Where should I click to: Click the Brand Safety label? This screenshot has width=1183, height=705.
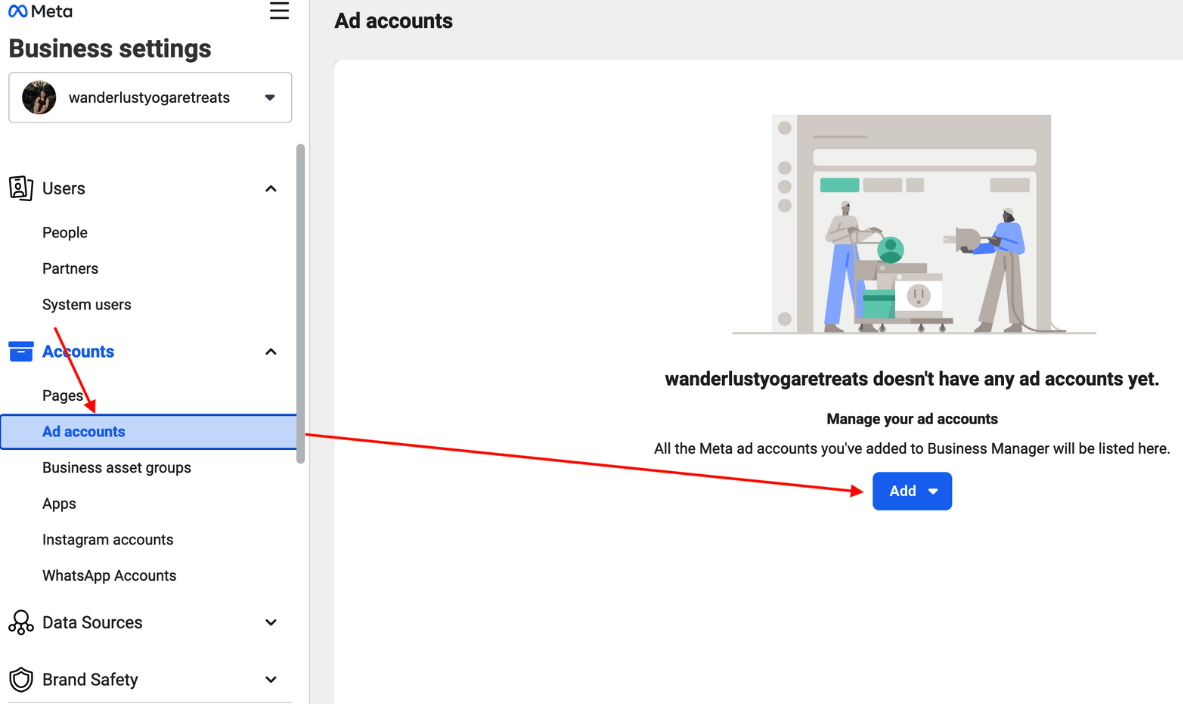point(90,680)
